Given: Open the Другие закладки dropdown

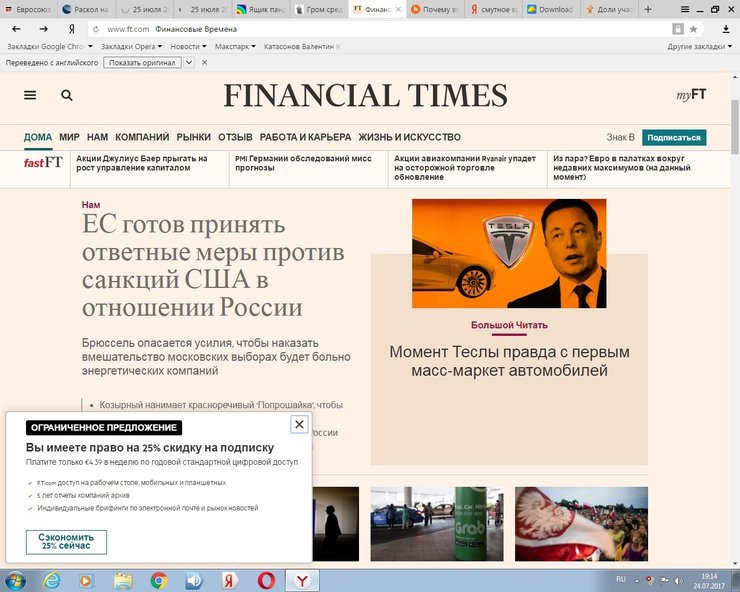Looking at the screenshot, I should (698, 47).
